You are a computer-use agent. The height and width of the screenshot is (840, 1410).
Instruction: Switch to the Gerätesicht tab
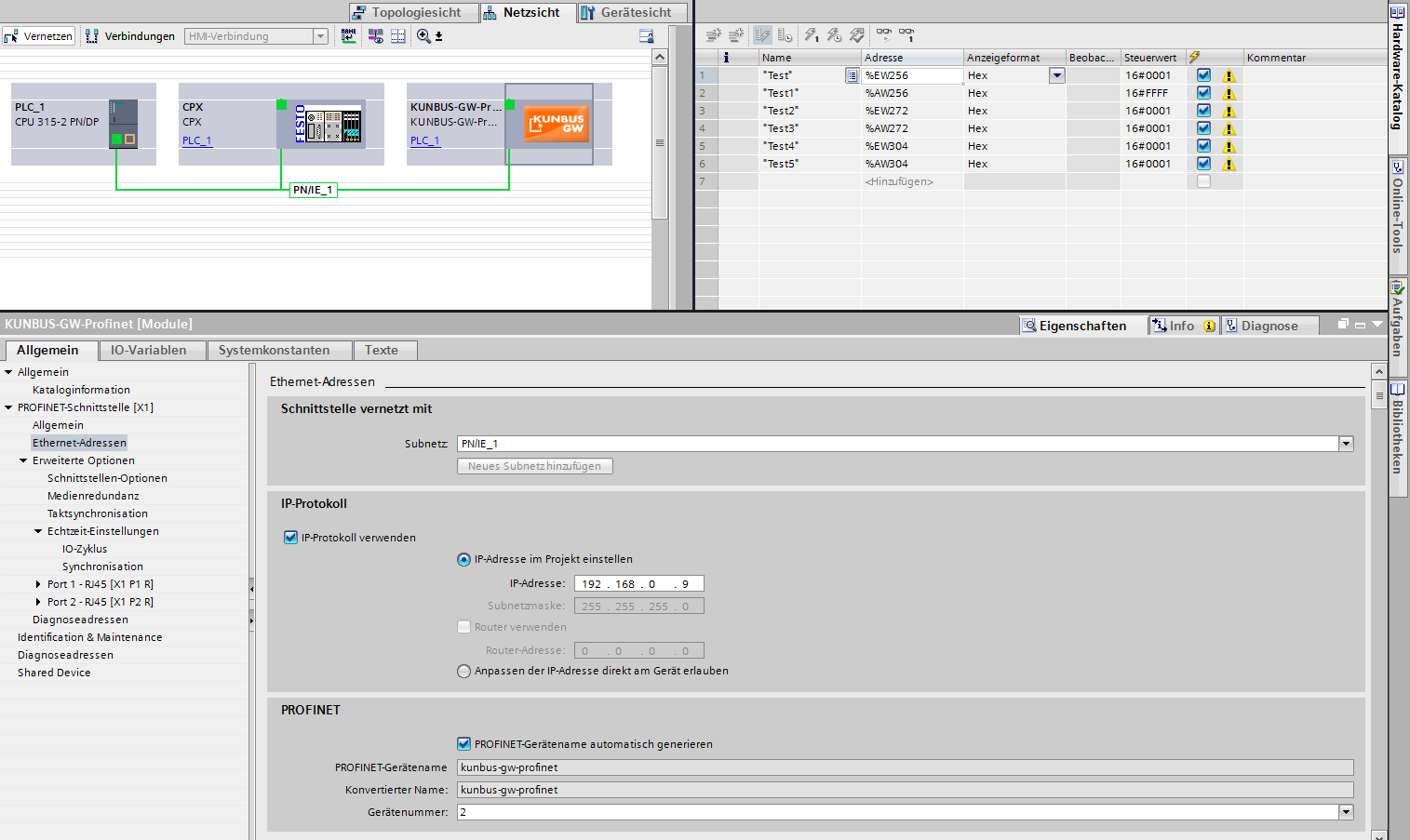632,12
